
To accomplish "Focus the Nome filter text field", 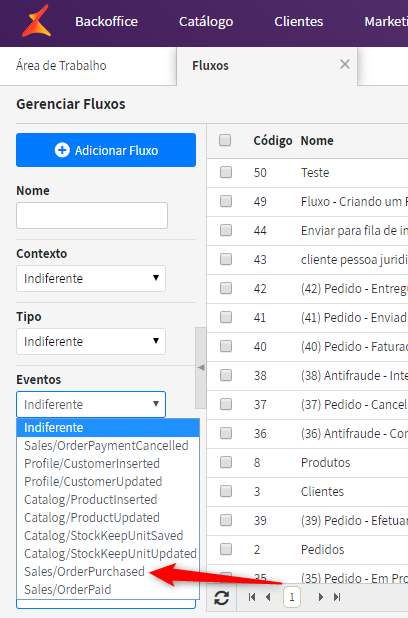I will 92,216.
